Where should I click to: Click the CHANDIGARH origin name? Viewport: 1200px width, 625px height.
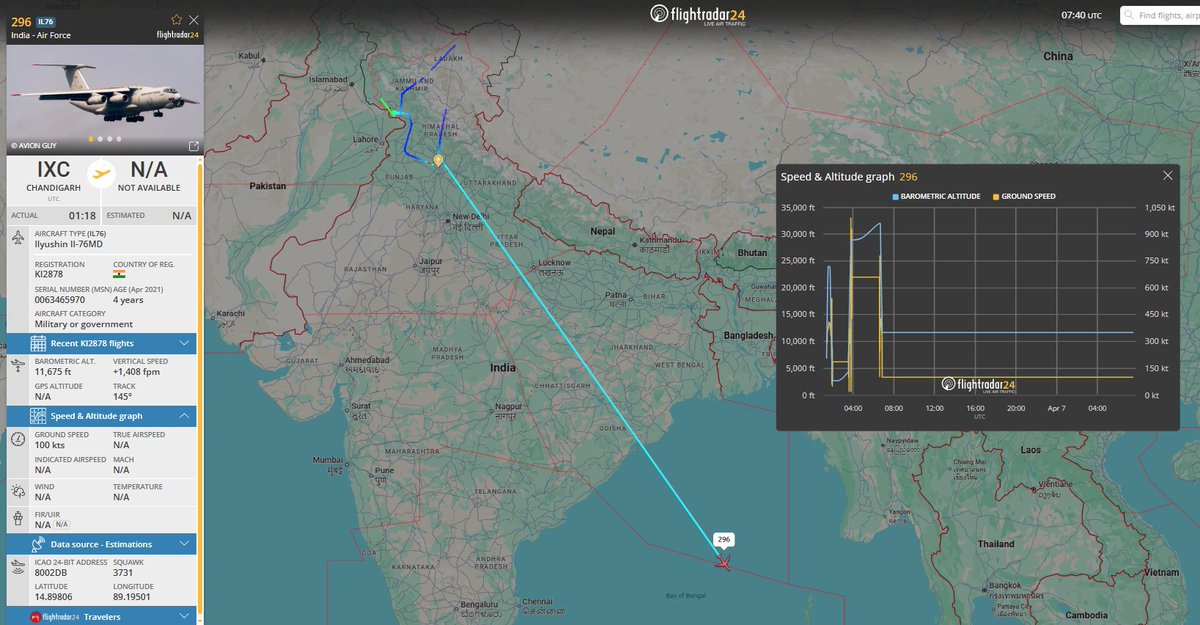[54, 188]
